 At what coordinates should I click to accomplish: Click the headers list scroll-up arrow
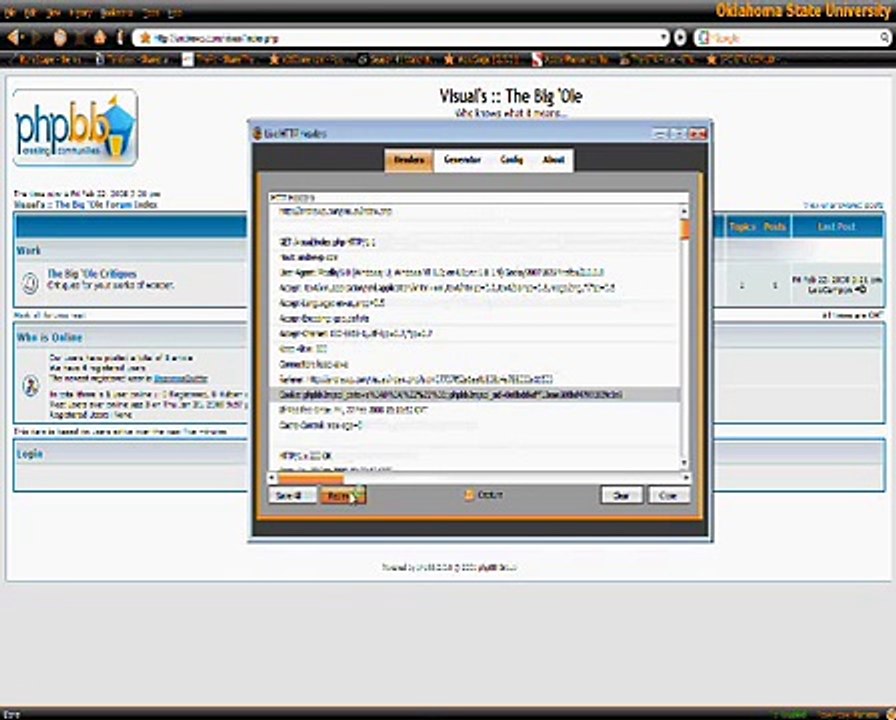pyautogui.click(x=684, y=211)
